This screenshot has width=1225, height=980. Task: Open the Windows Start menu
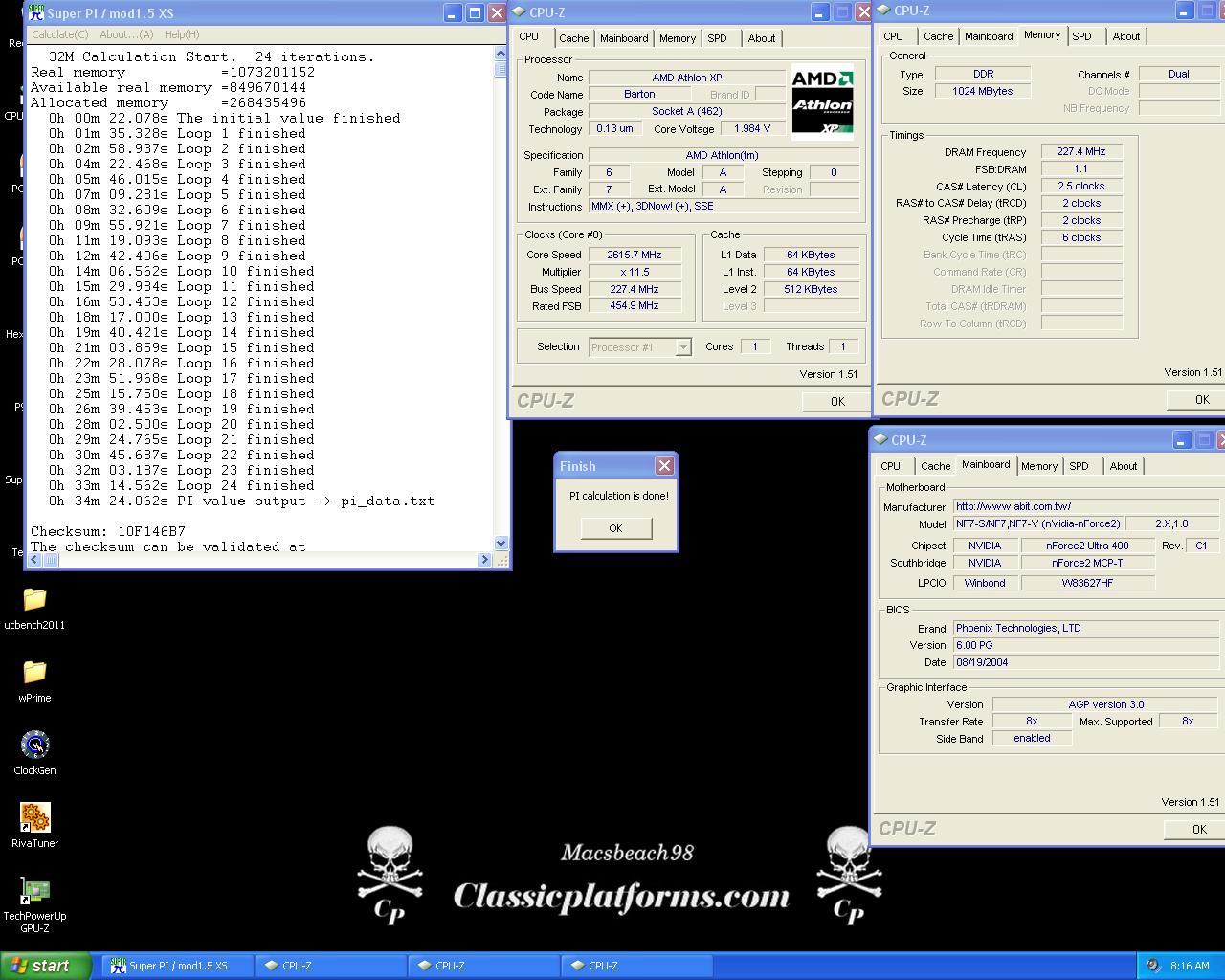point(46,966)
